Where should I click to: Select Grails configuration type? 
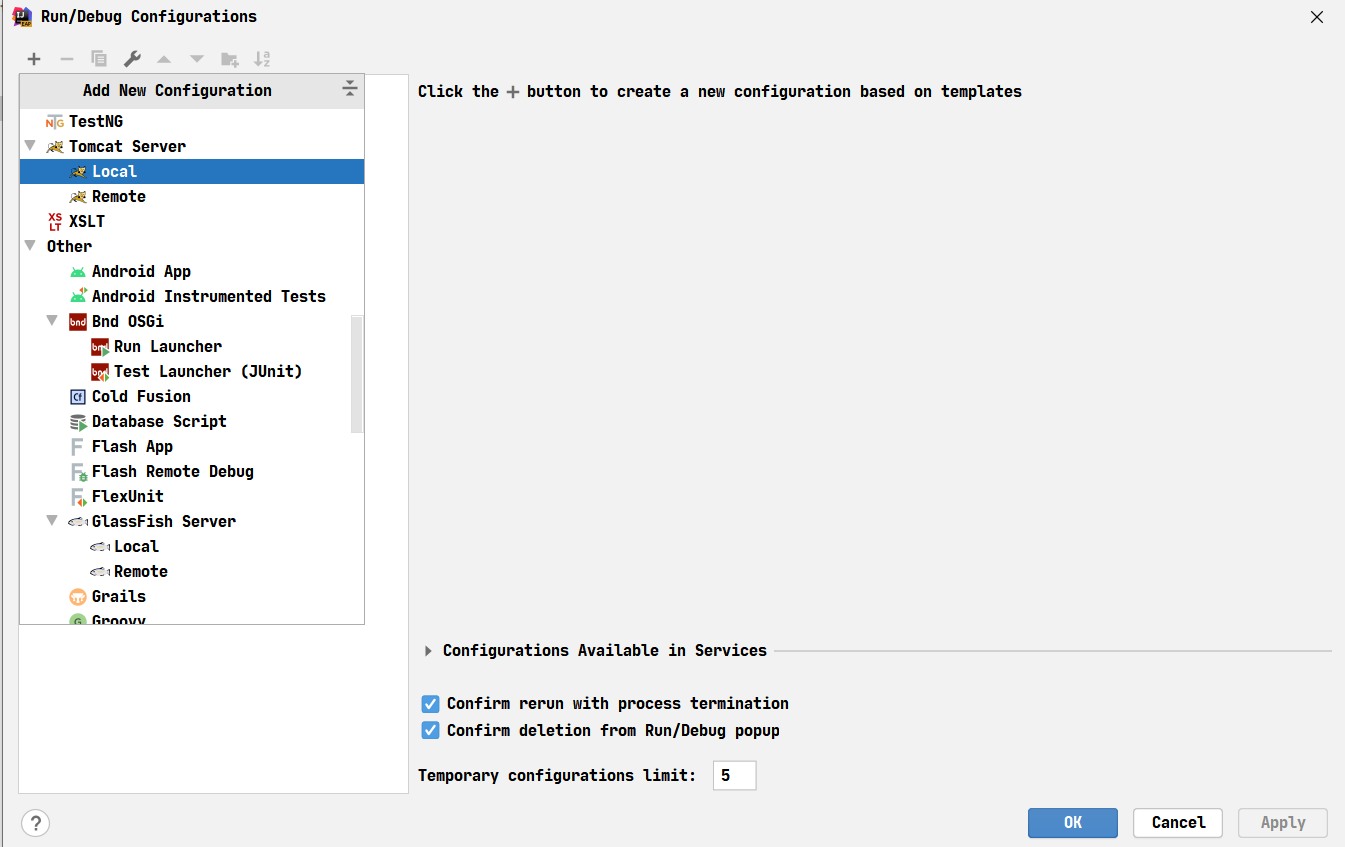tap(118, 596)
